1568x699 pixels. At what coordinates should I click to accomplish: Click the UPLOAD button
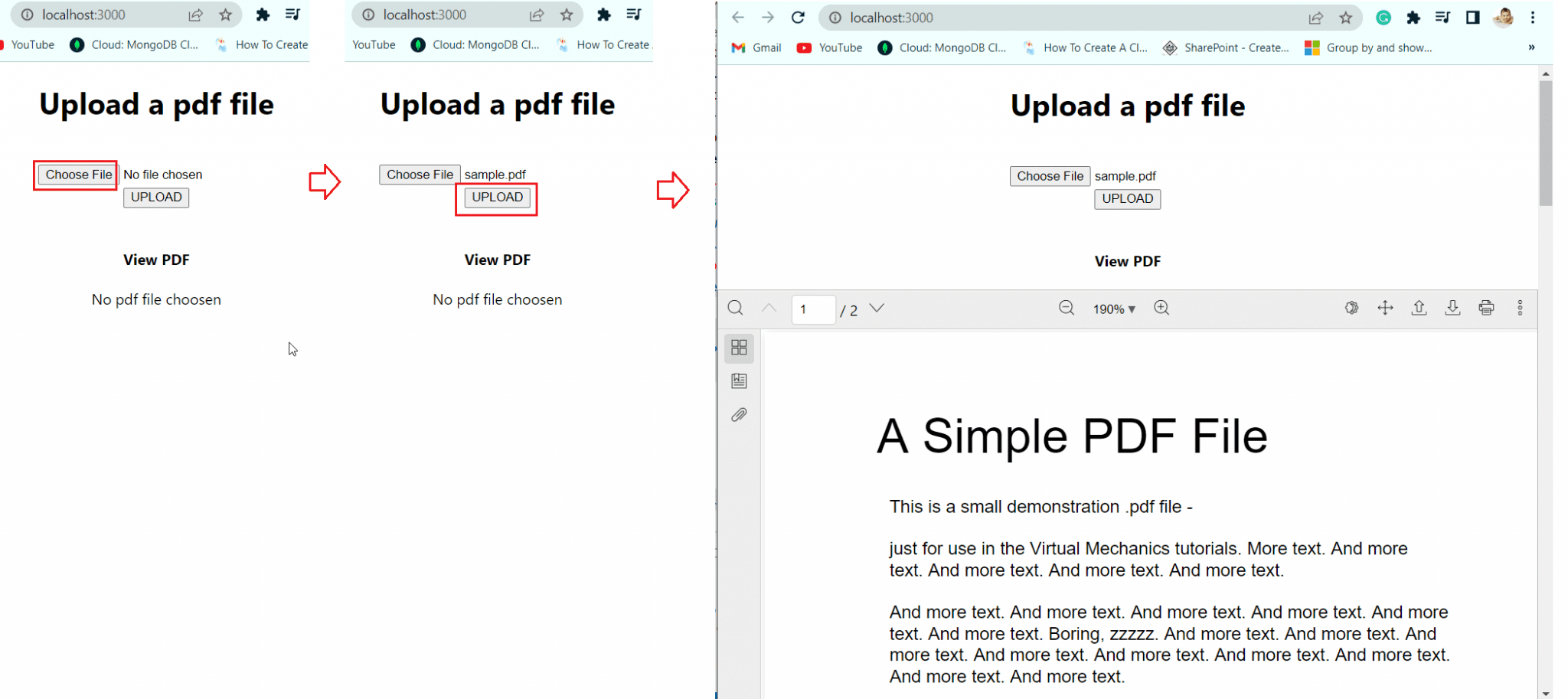click(x=1127, y=198)
